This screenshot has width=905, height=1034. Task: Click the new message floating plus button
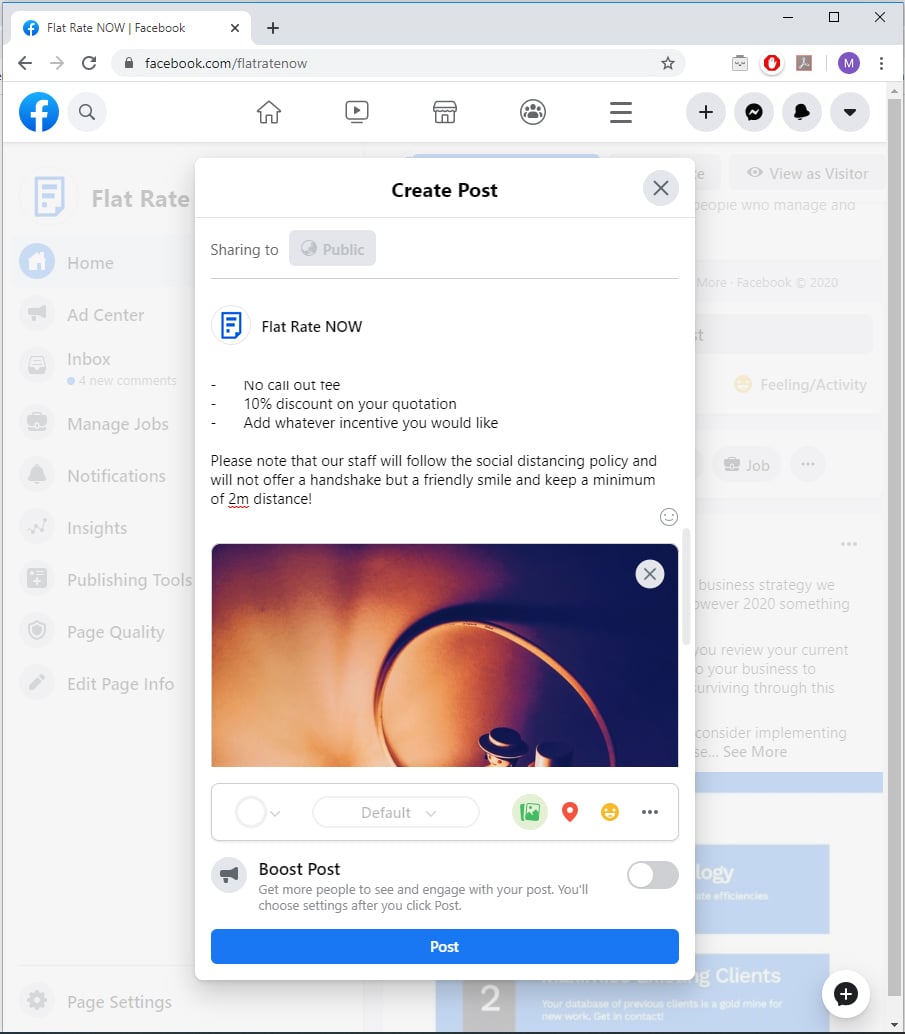(x=846, y=994)
